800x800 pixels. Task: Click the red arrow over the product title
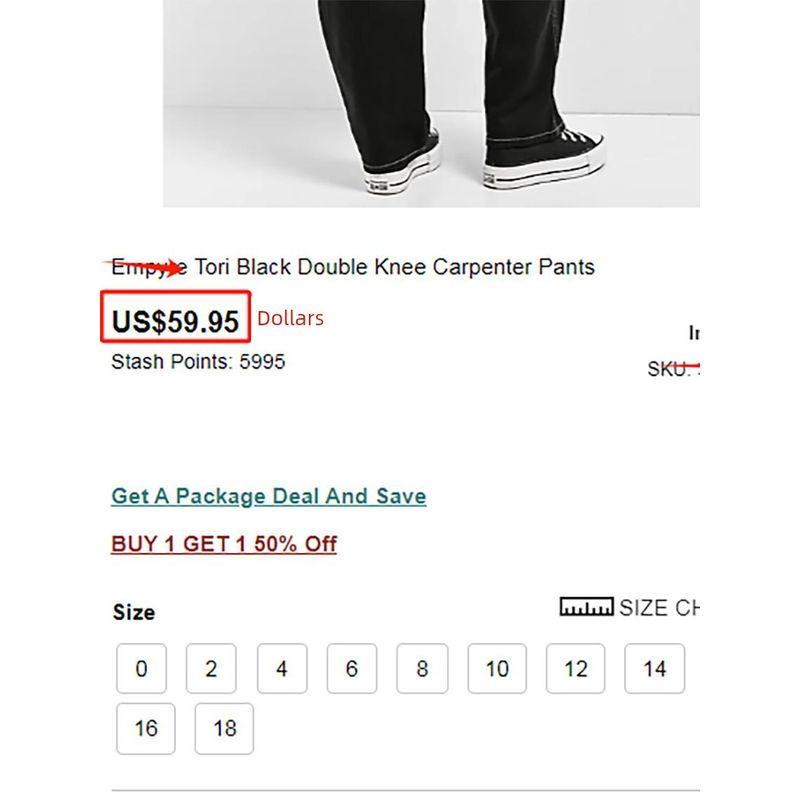click(x=146, y=267)
